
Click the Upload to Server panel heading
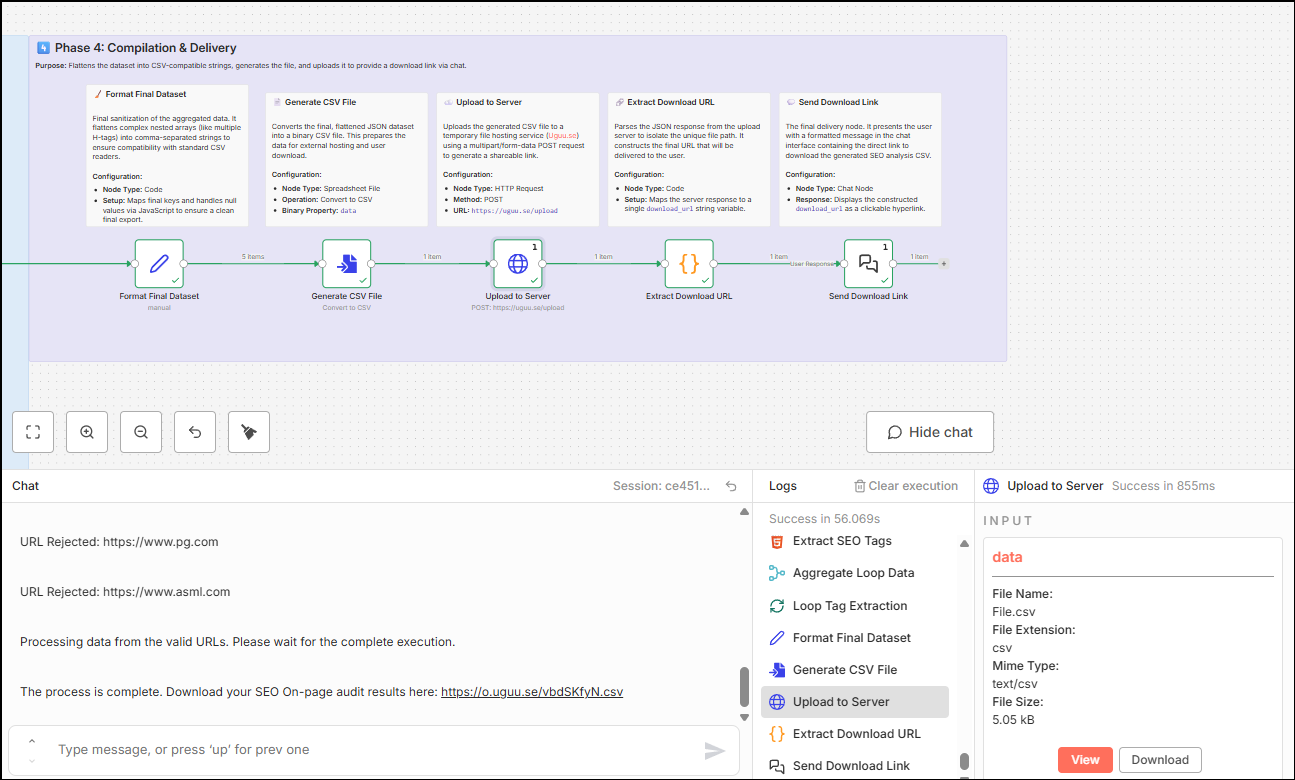pyautogui.click(x=1055, y=486)
